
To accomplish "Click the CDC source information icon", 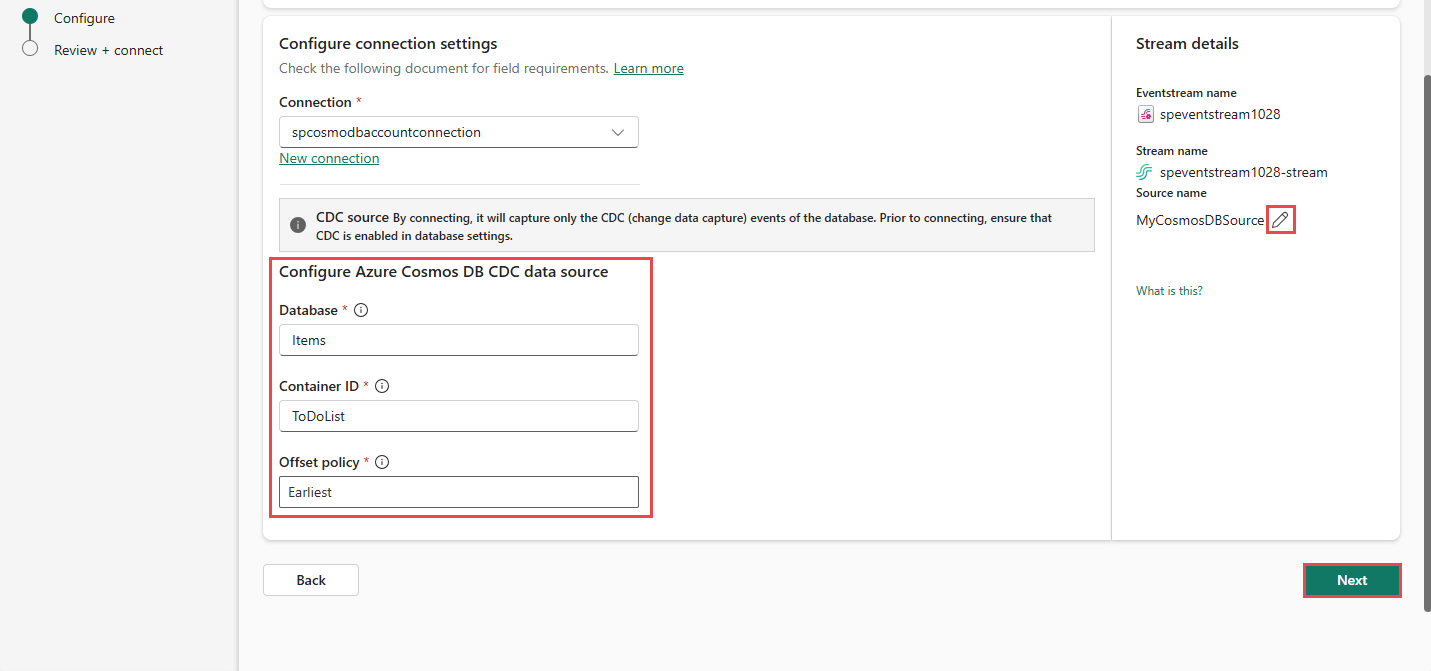I will tap(297, 225).
